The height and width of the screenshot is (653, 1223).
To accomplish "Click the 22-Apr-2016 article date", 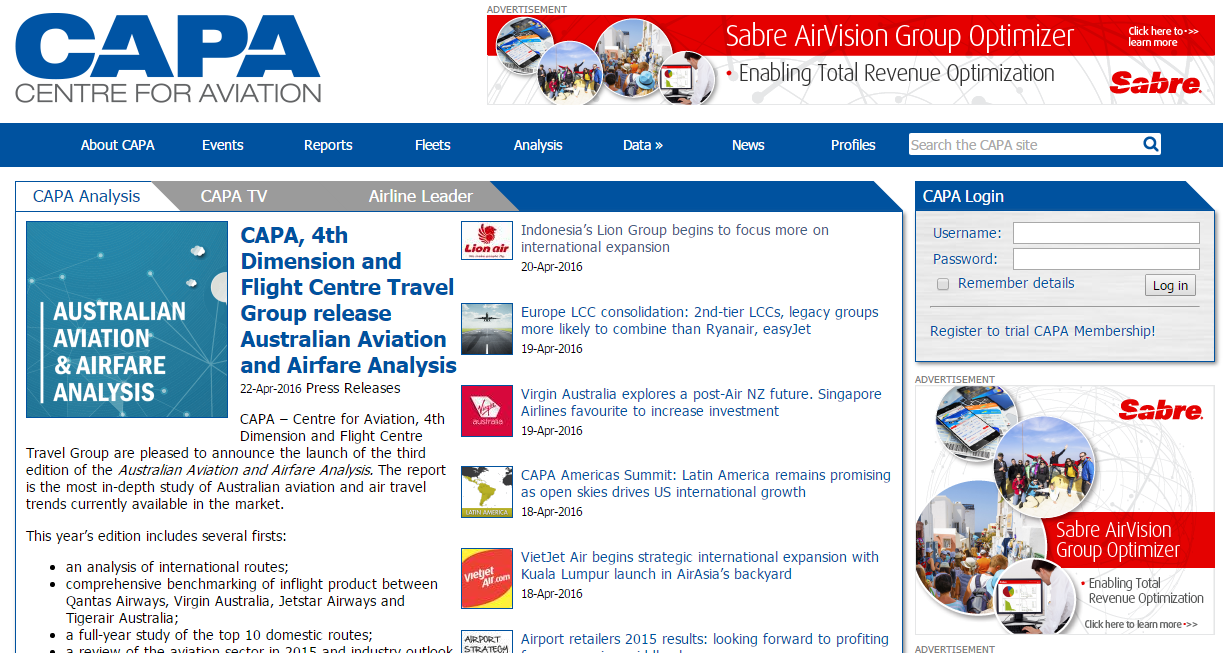I will (x=271, y=389).
